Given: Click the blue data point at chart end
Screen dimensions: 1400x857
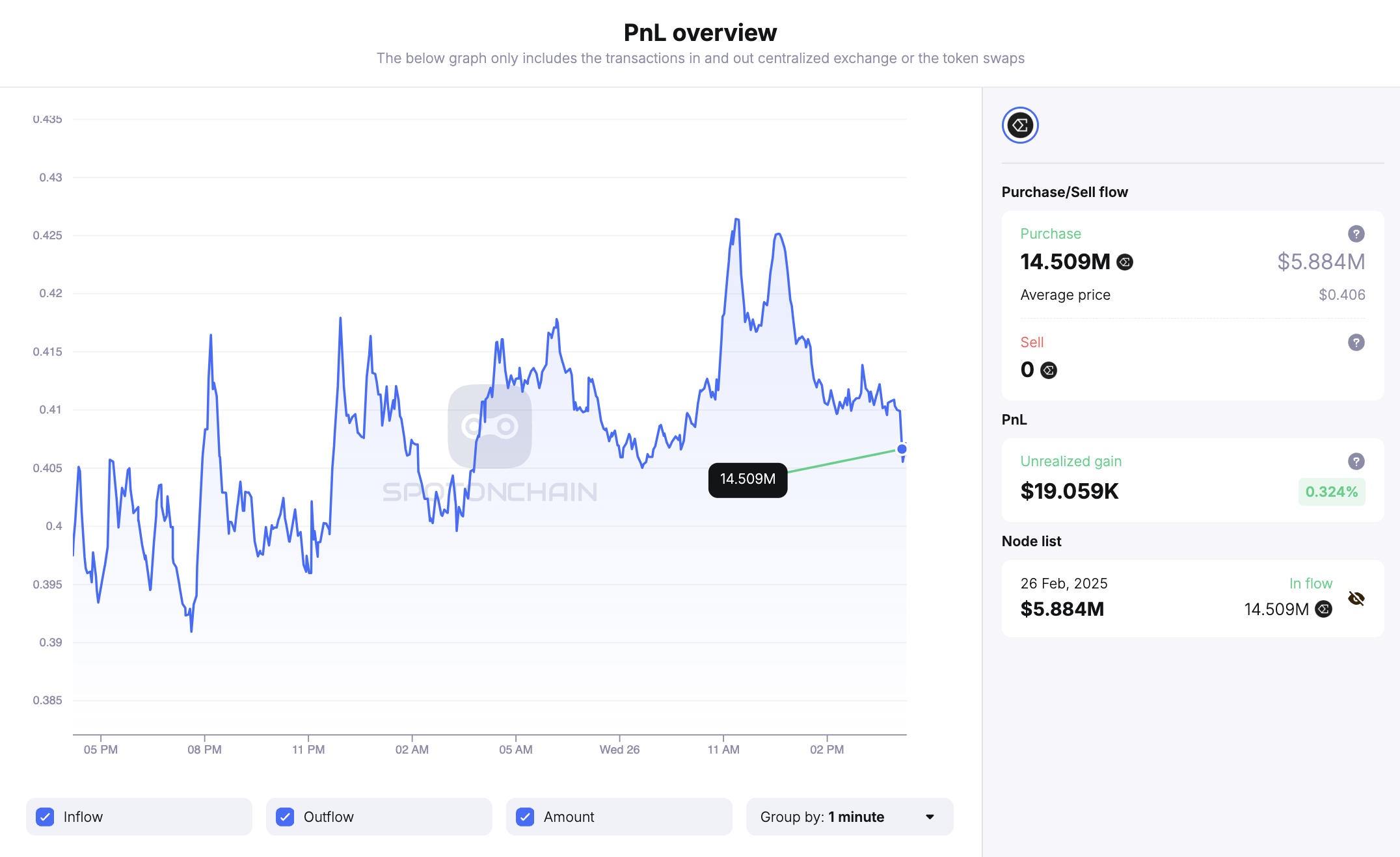Looking at the screenshot, I should [902, 449].
